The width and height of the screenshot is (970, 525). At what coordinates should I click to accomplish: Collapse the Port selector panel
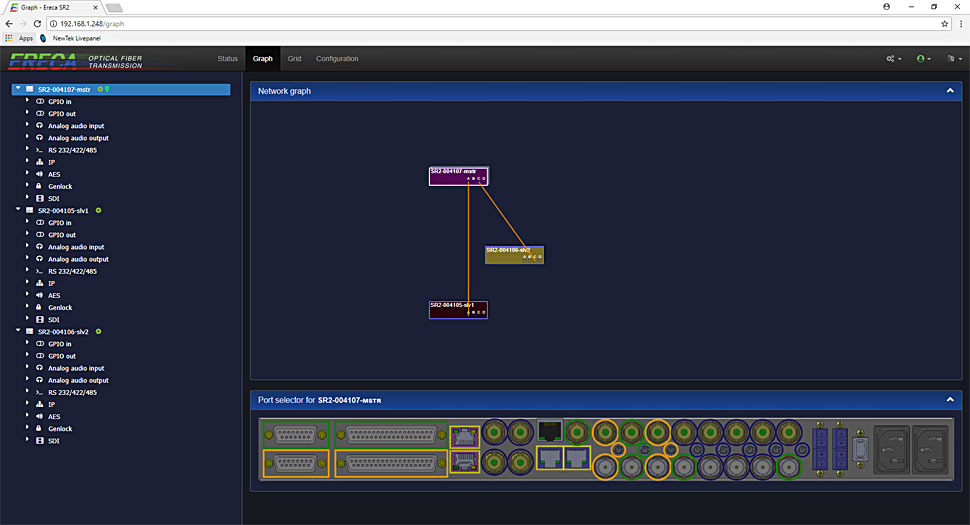tap(949, 400)
